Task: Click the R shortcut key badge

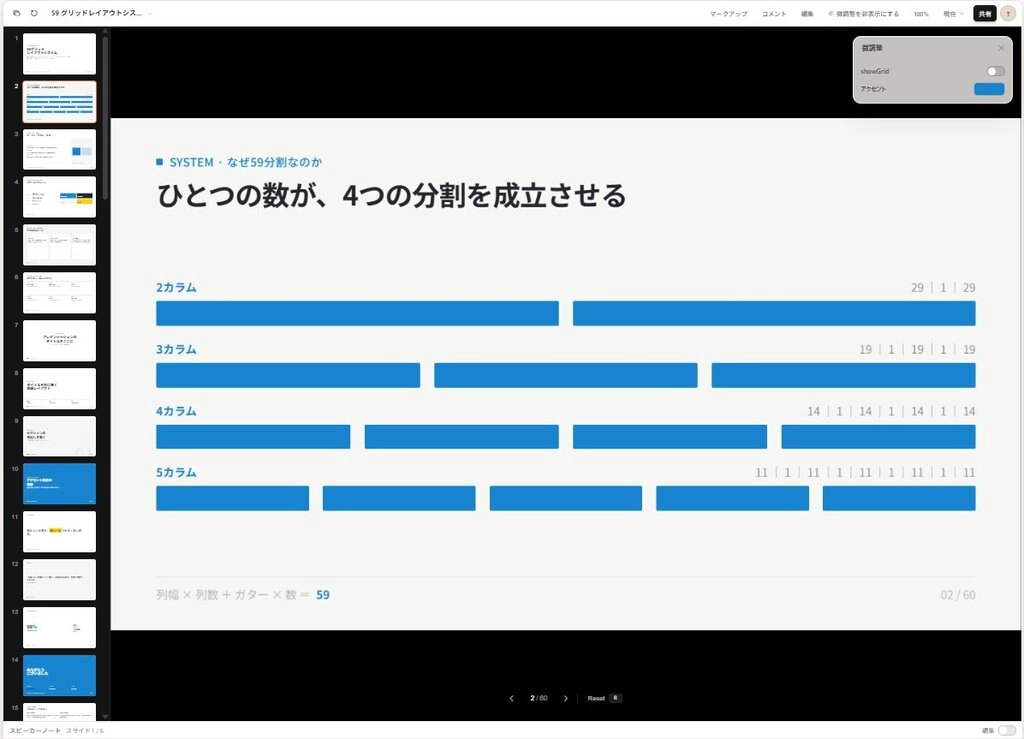Action: [615, 699]
